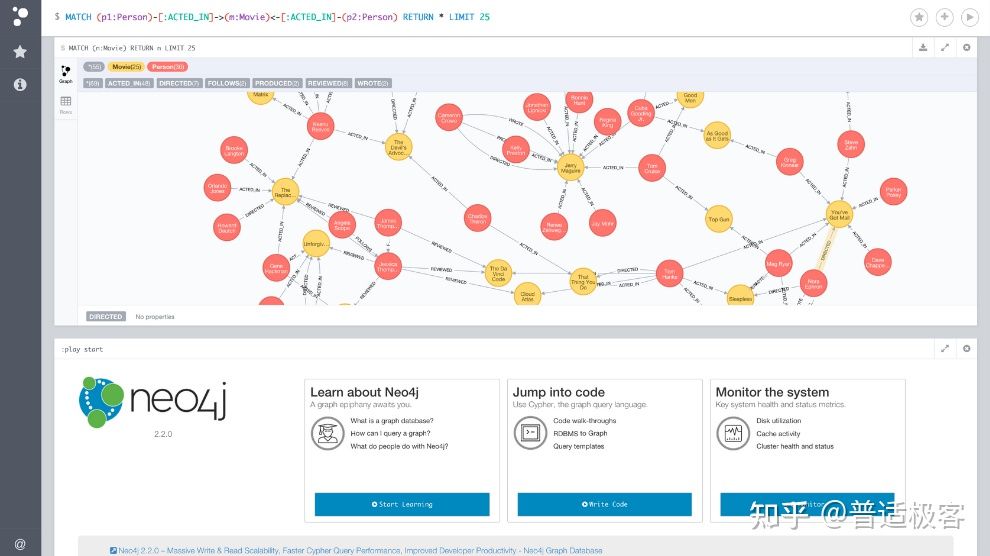Select the Tom Cruise person node
990x556 pixels.
click(x=652, y=169)
